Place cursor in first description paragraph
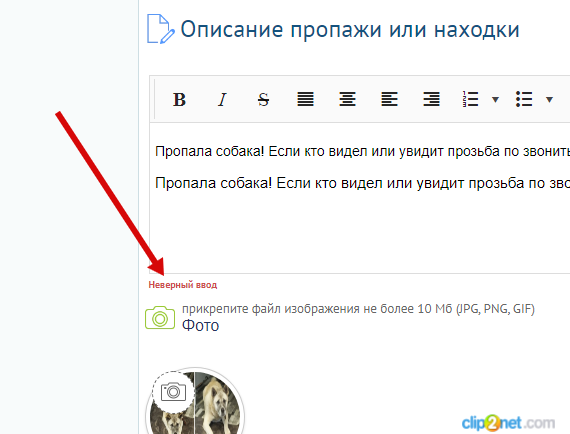Image resolution: width=570 pixels, height=434 pixels. tap(362, 151)
